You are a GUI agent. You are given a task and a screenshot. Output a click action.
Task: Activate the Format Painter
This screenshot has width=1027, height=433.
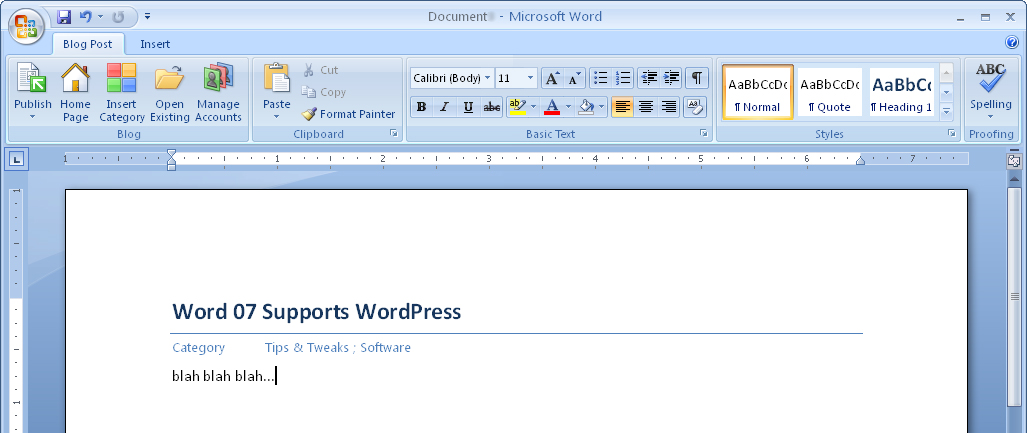click(x=348, y=114)
